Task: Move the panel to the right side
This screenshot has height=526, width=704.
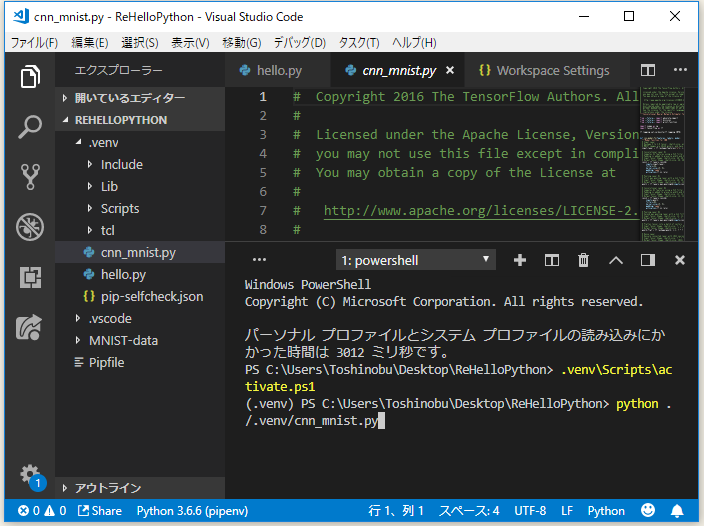Action: click(x=647, y=260)
